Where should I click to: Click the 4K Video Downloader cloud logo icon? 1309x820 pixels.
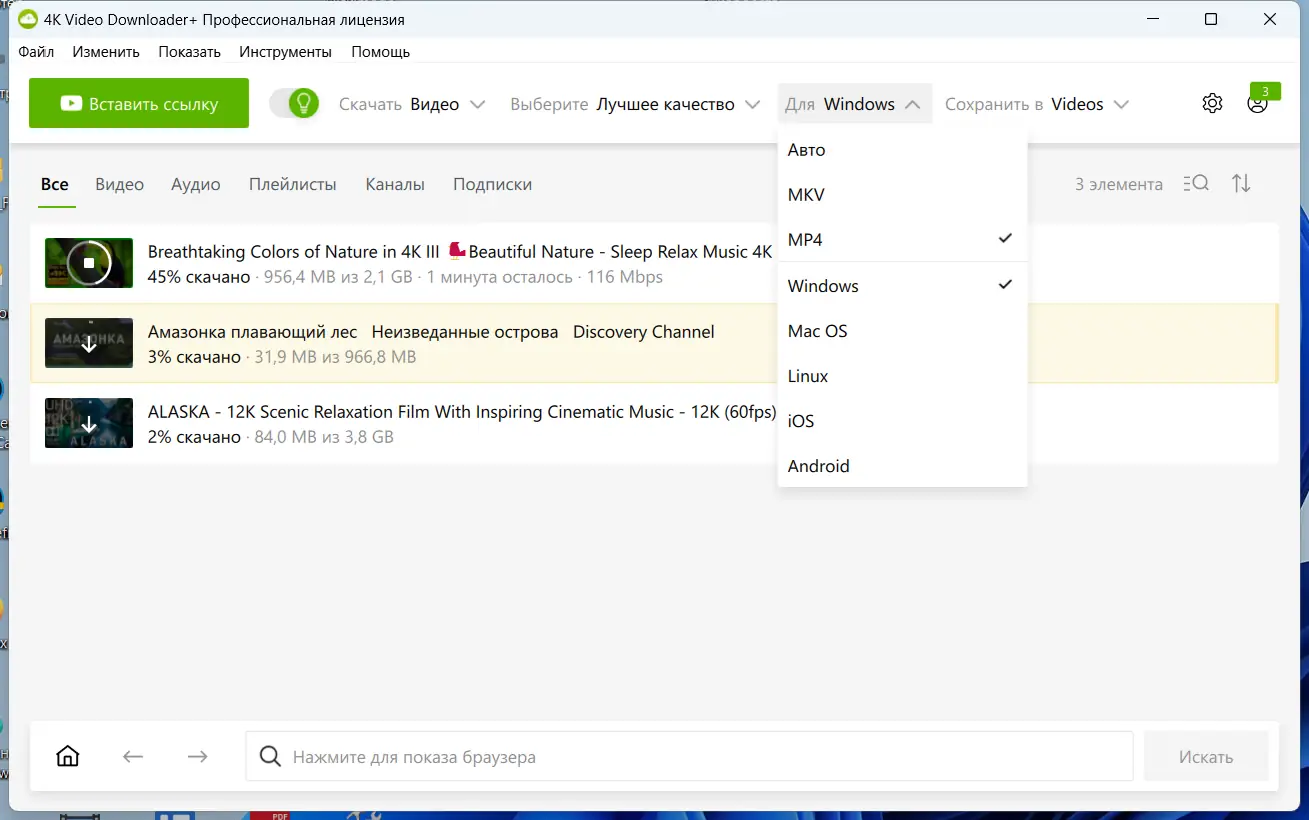(x=28, y=20)
